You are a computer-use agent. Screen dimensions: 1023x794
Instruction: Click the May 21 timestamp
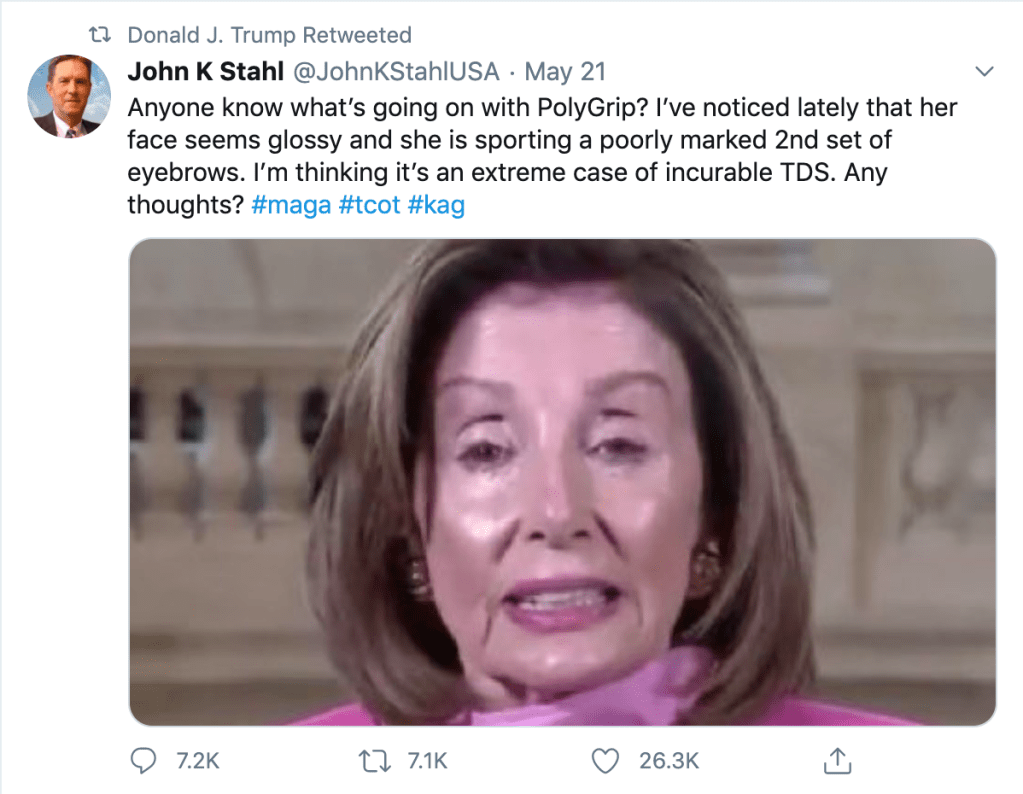565,72
